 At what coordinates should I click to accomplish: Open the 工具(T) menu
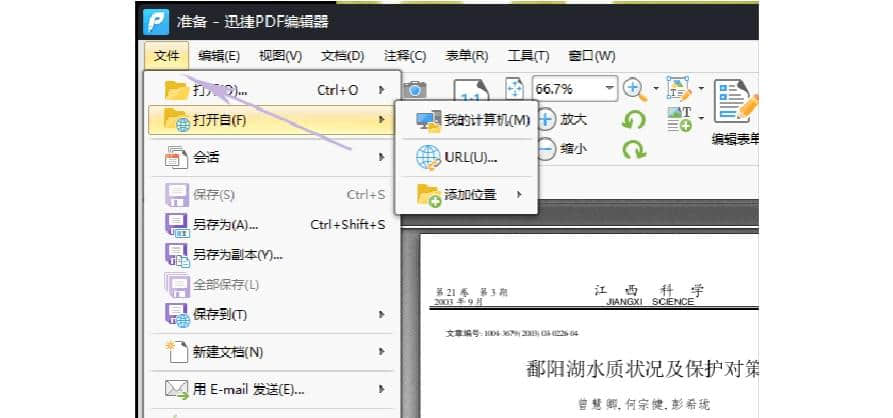(x=528, y=56)
